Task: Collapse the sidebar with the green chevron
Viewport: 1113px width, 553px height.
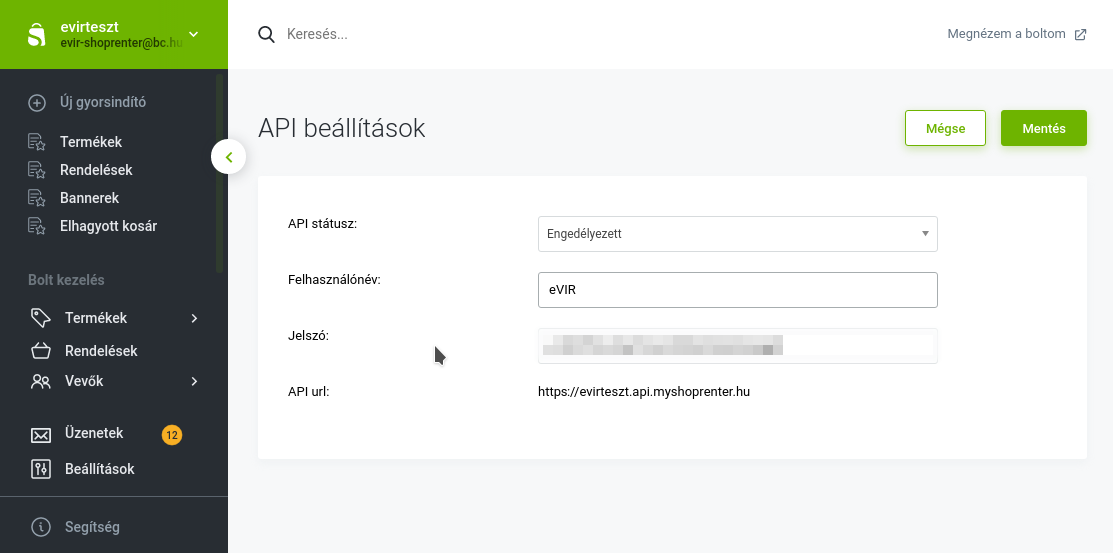Action: click(229, 157)
